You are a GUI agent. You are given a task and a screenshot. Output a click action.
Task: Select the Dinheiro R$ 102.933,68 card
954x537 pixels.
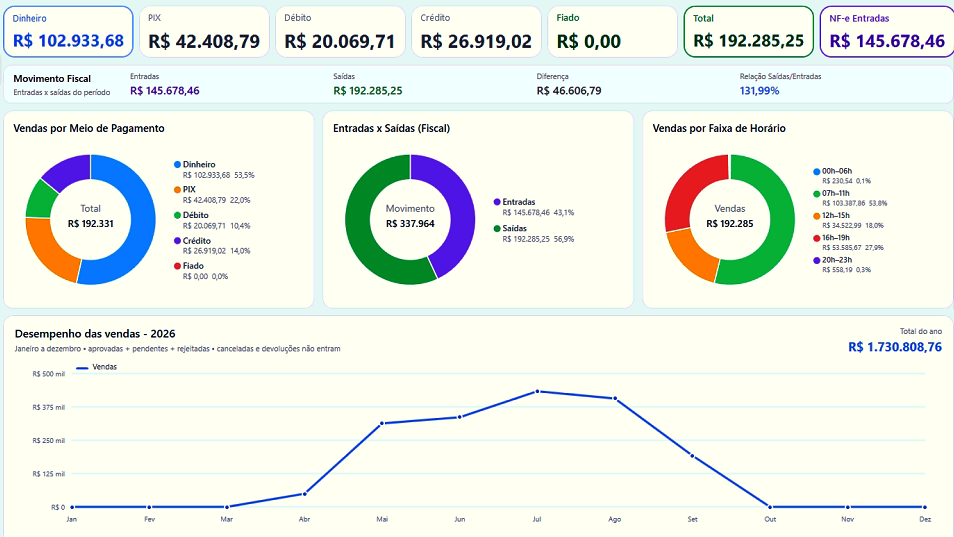68,32
